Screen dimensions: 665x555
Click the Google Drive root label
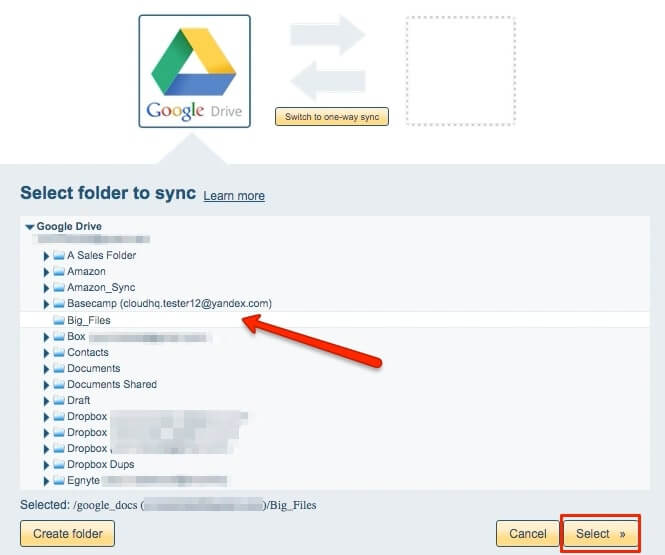pos(69,226)
